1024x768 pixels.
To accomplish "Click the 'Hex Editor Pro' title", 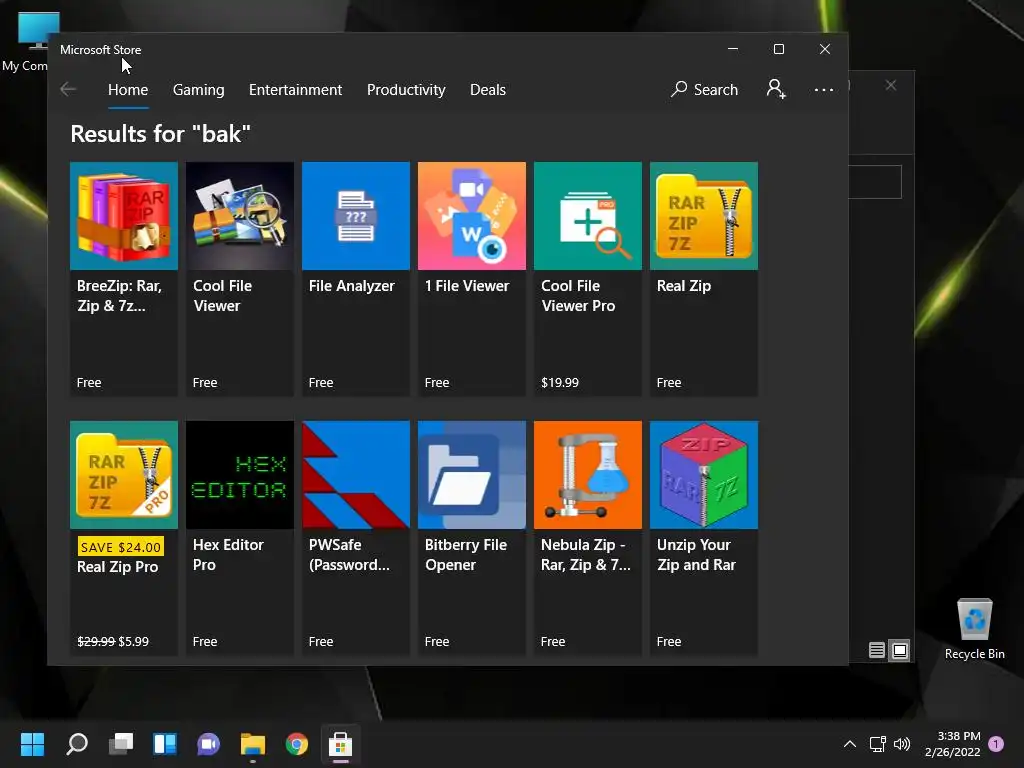I will click(228, 554).
